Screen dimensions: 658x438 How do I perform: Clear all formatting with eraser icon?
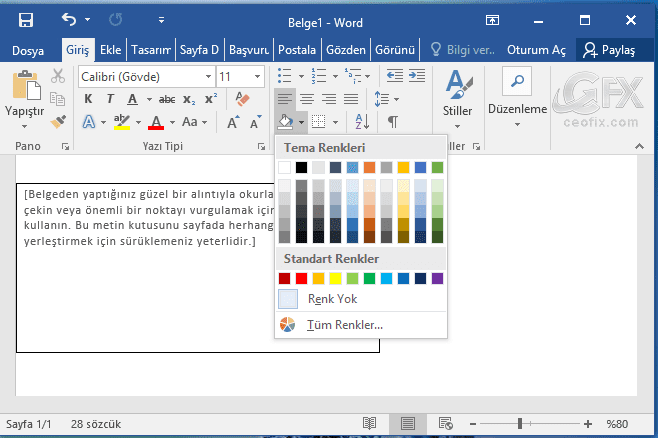coord(242,99)
